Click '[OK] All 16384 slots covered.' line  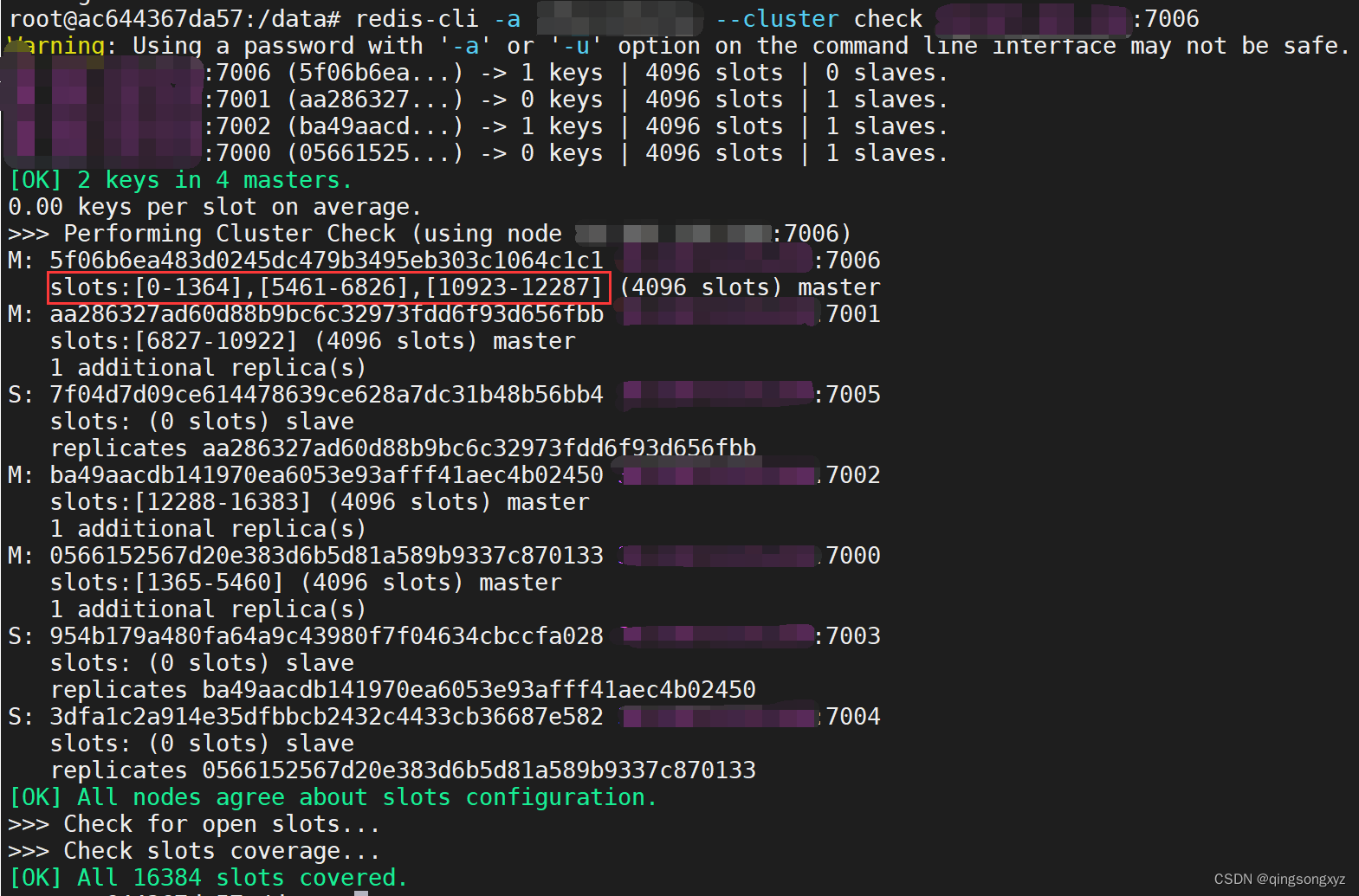click(x=208, y=878)
